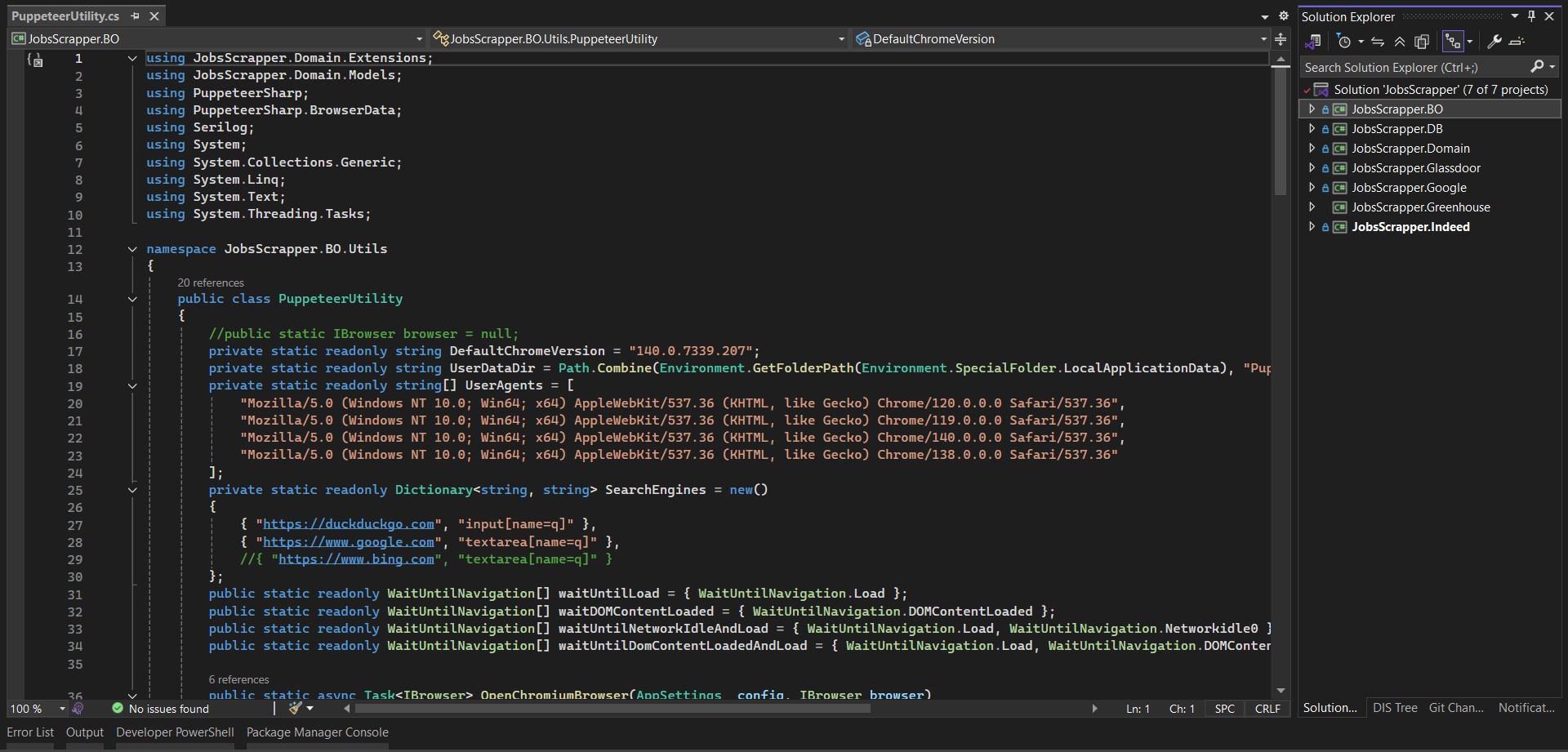The width and height of the screenshot is (1568, 752).
Task: Expand the JobsScrapper.Domain project node
Action: coord(1312,148)
